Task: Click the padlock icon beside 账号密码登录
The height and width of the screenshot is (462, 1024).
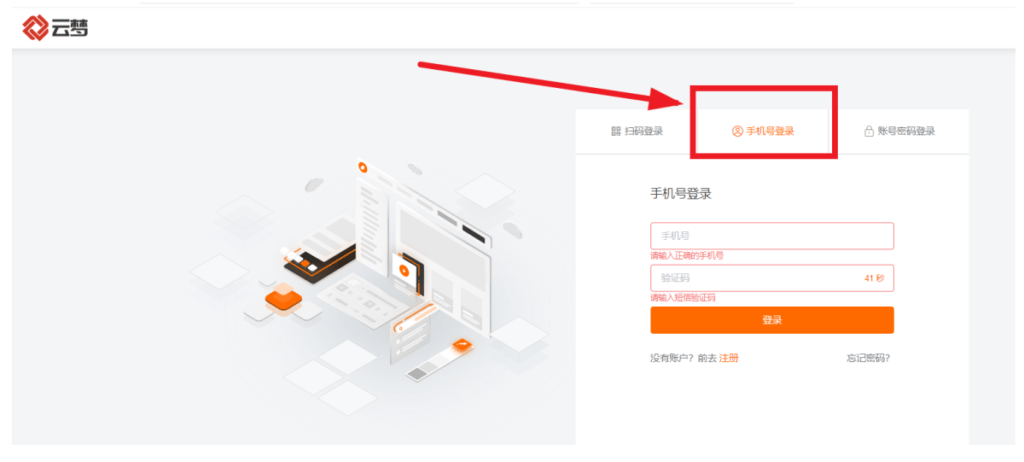Action: (x=869, y=131)
